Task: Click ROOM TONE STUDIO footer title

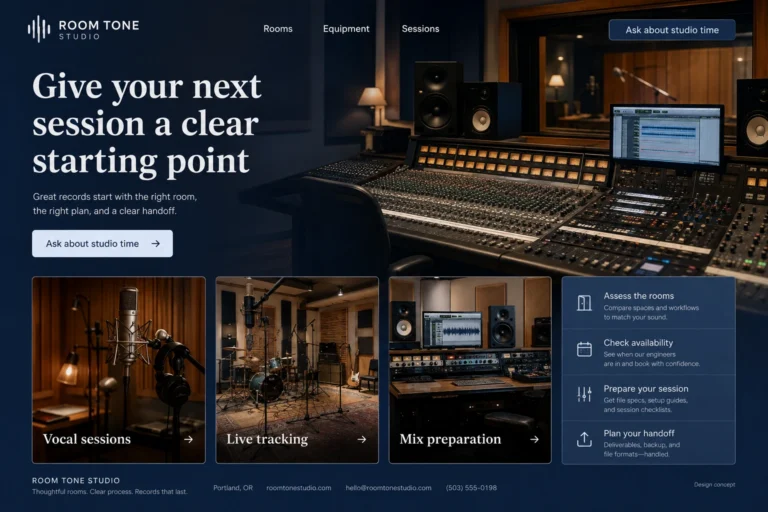Action: (76, 481)
